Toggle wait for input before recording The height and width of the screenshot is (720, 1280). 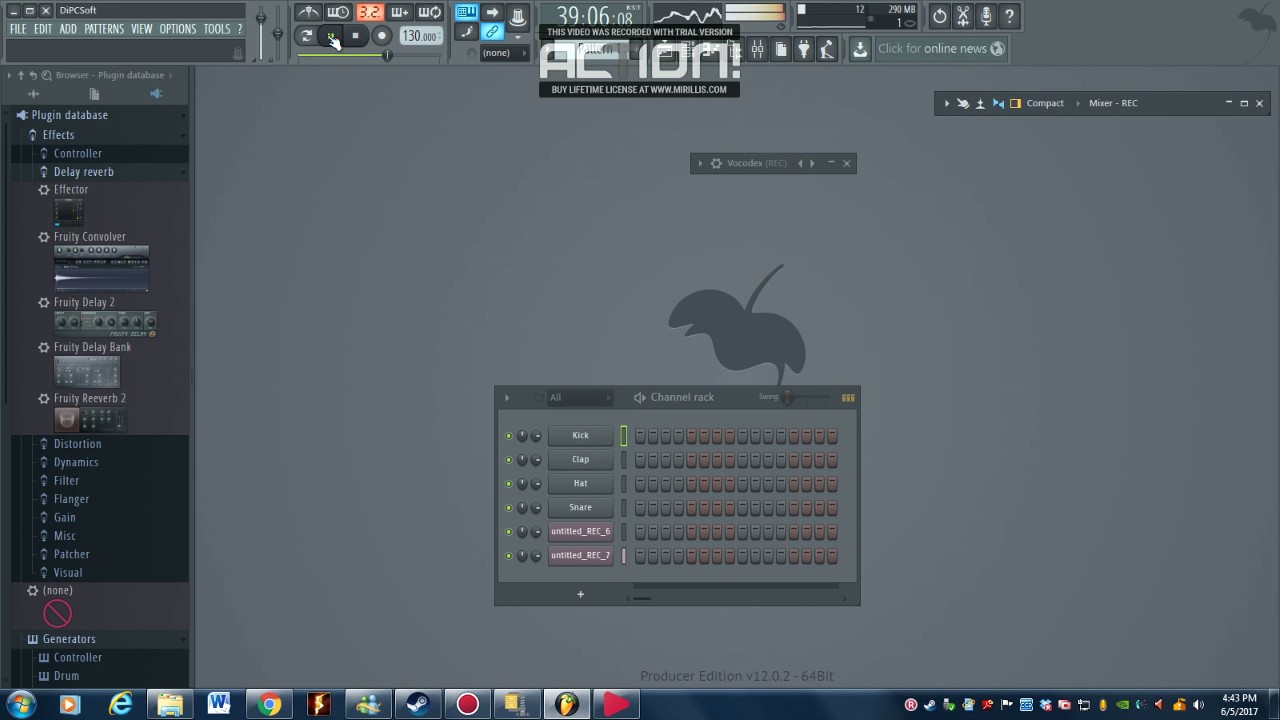click(339, 13)
